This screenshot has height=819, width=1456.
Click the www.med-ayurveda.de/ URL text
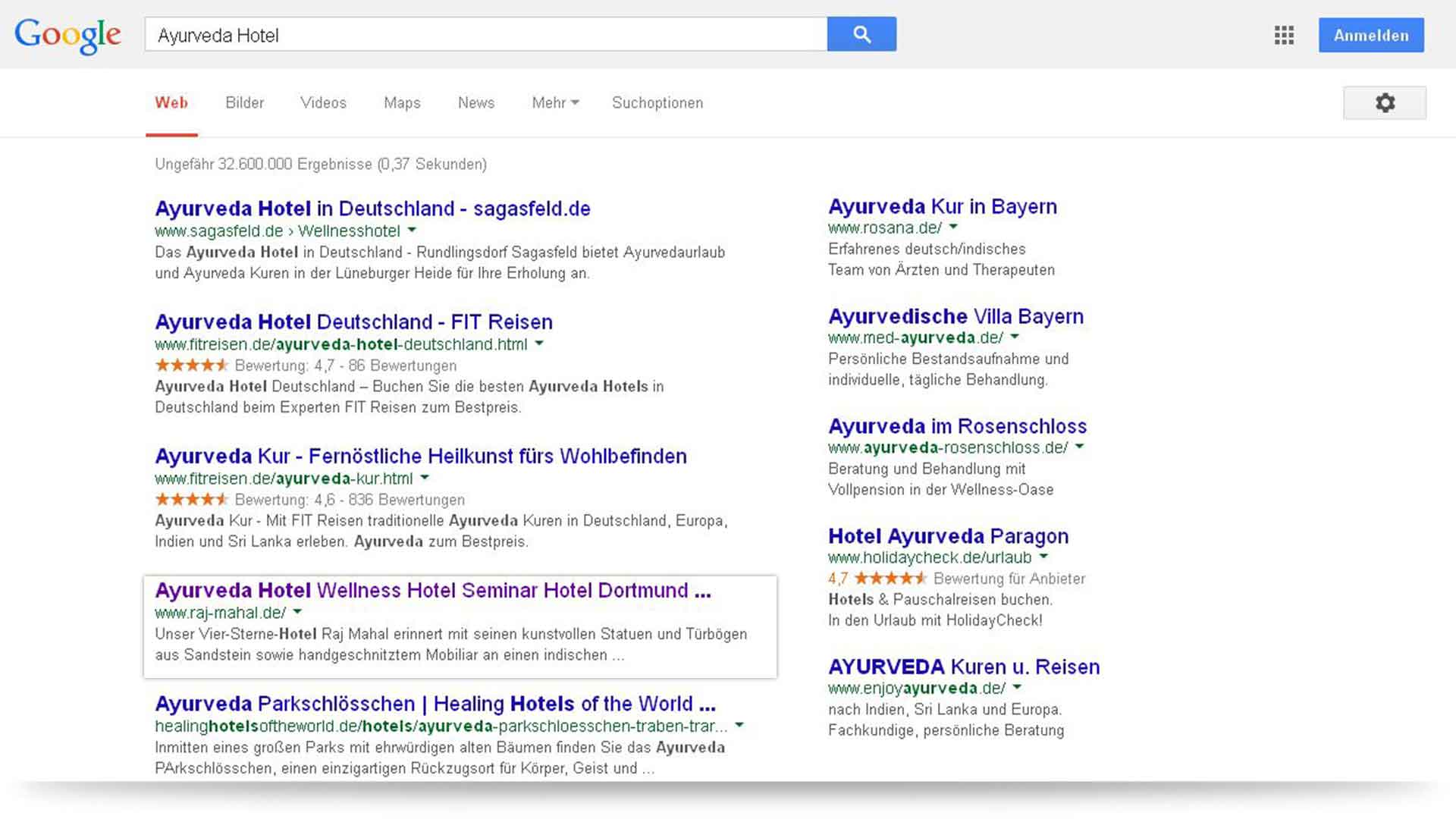[x=915, y=337]
